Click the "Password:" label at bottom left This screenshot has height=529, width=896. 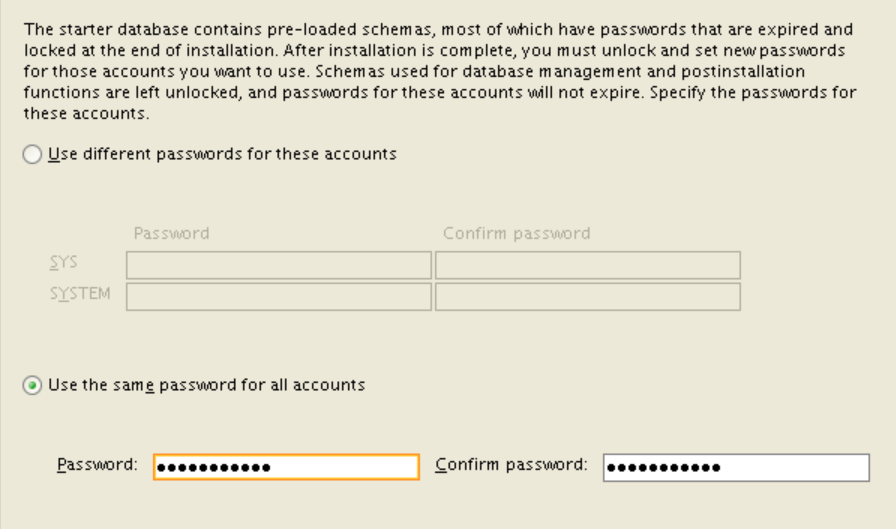pos(97,465)
